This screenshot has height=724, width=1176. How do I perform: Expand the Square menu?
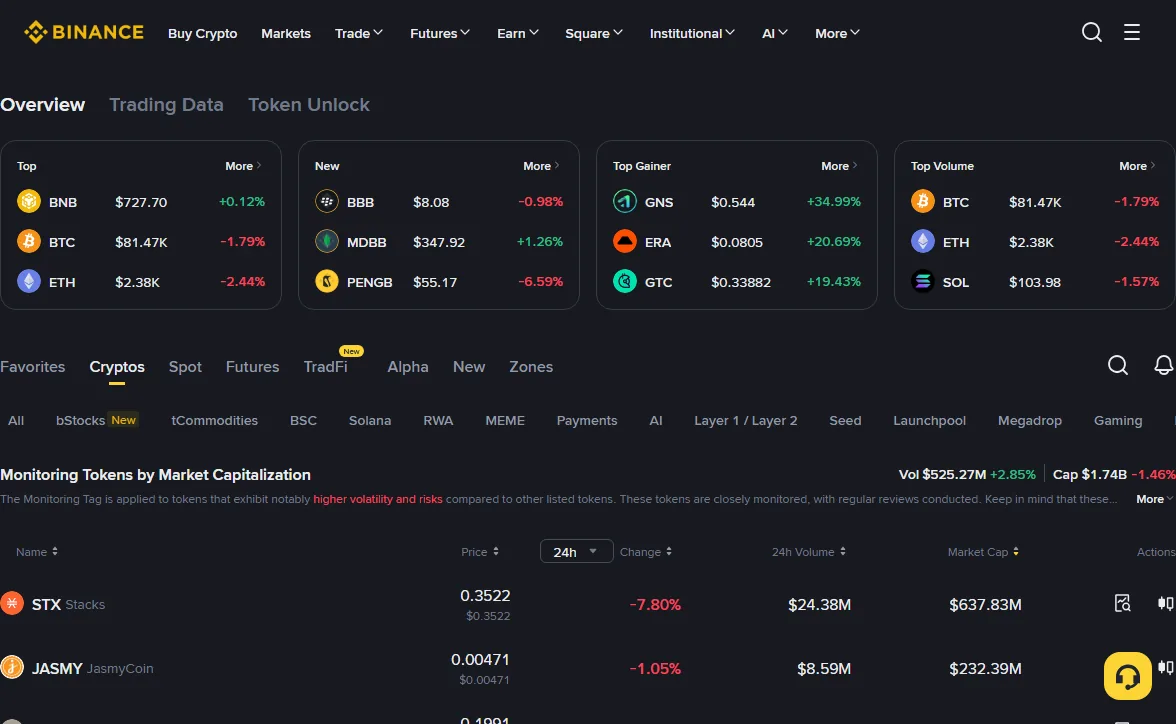593,33
